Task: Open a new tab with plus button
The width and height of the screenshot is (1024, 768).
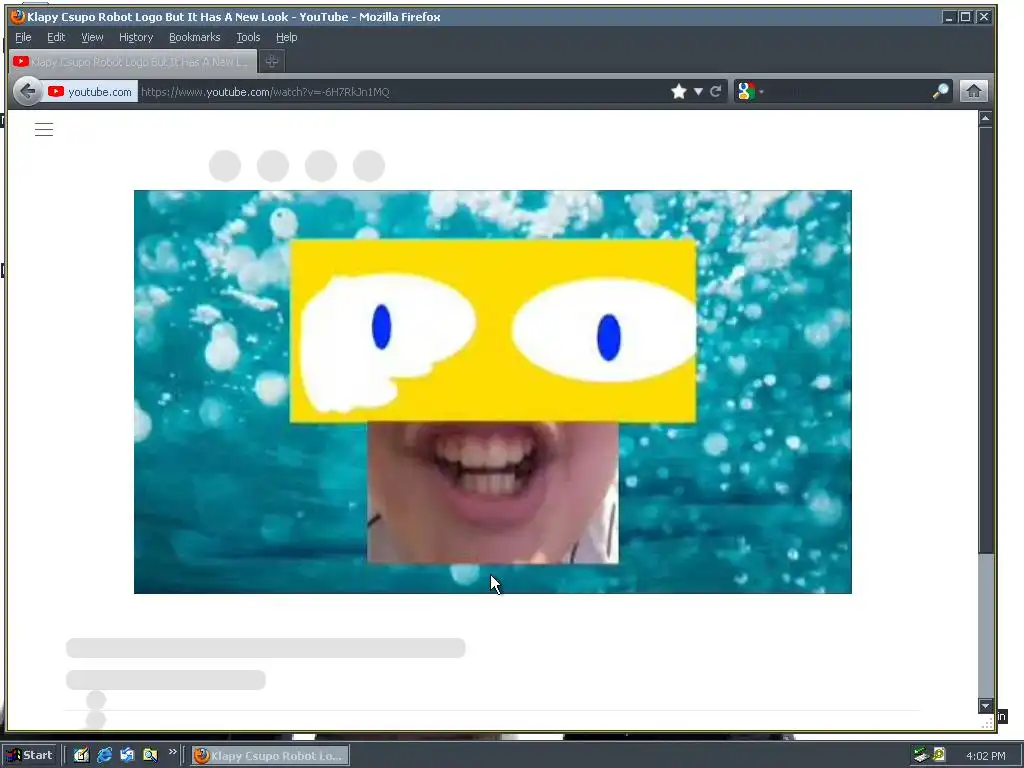Action: point(272,61)
